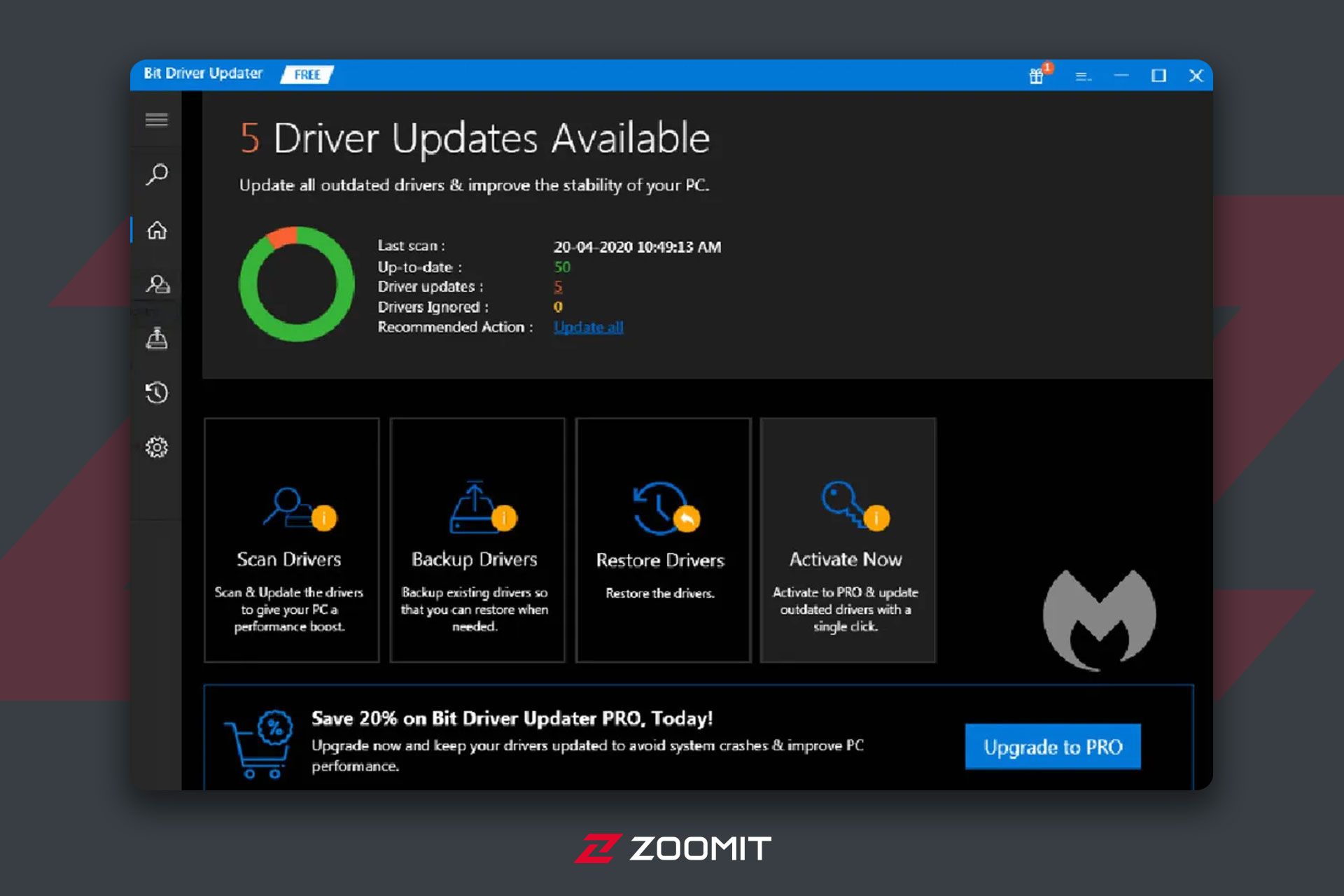Screen dimensions: 1344x896
Task: Click the Upgrade to PRO button
Action: click(x=1053, y=747)
